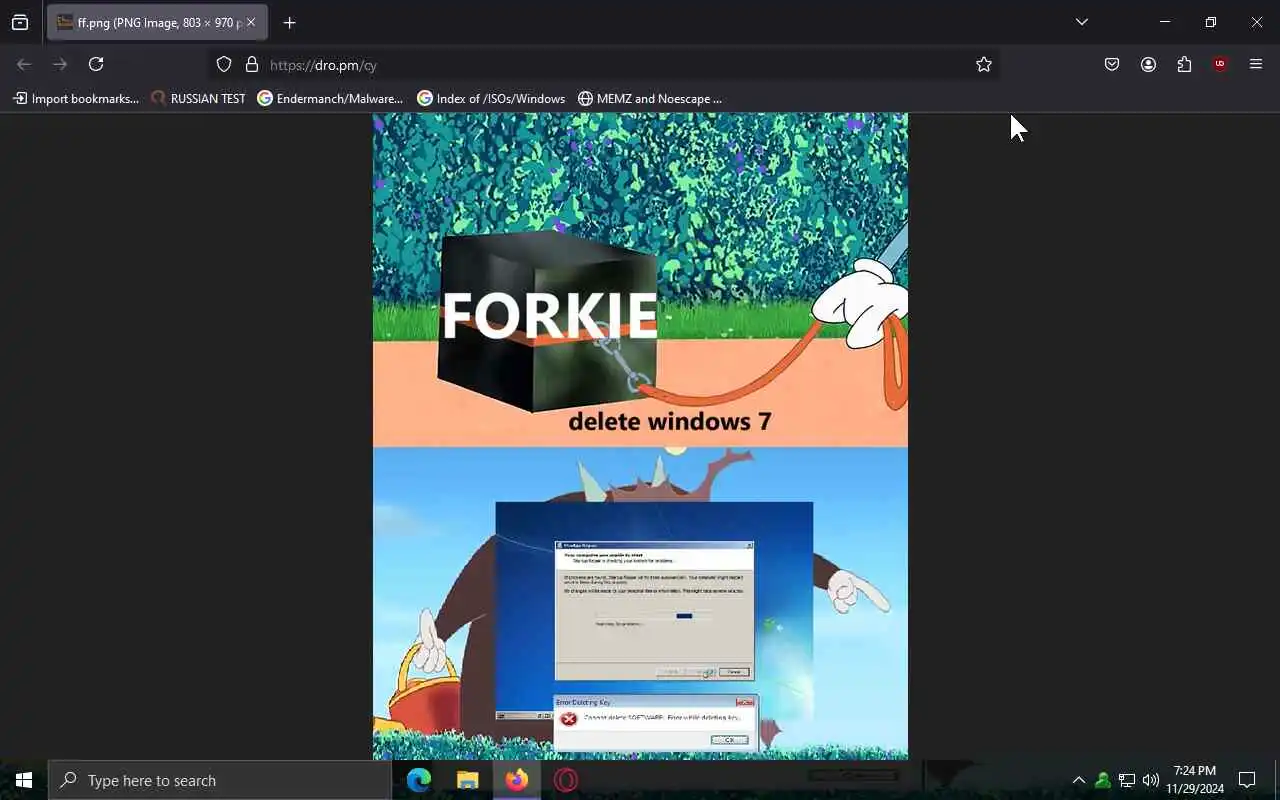This screenshot has height=800, width=1280.
Task: Open the Firefox account icon
Action: (1148, 64)
